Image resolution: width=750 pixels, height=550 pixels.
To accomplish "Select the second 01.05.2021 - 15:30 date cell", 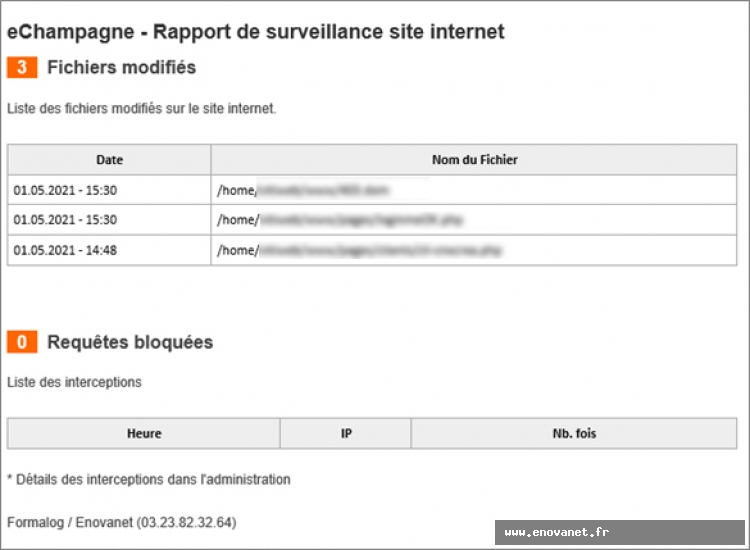I will coord(65,220).
